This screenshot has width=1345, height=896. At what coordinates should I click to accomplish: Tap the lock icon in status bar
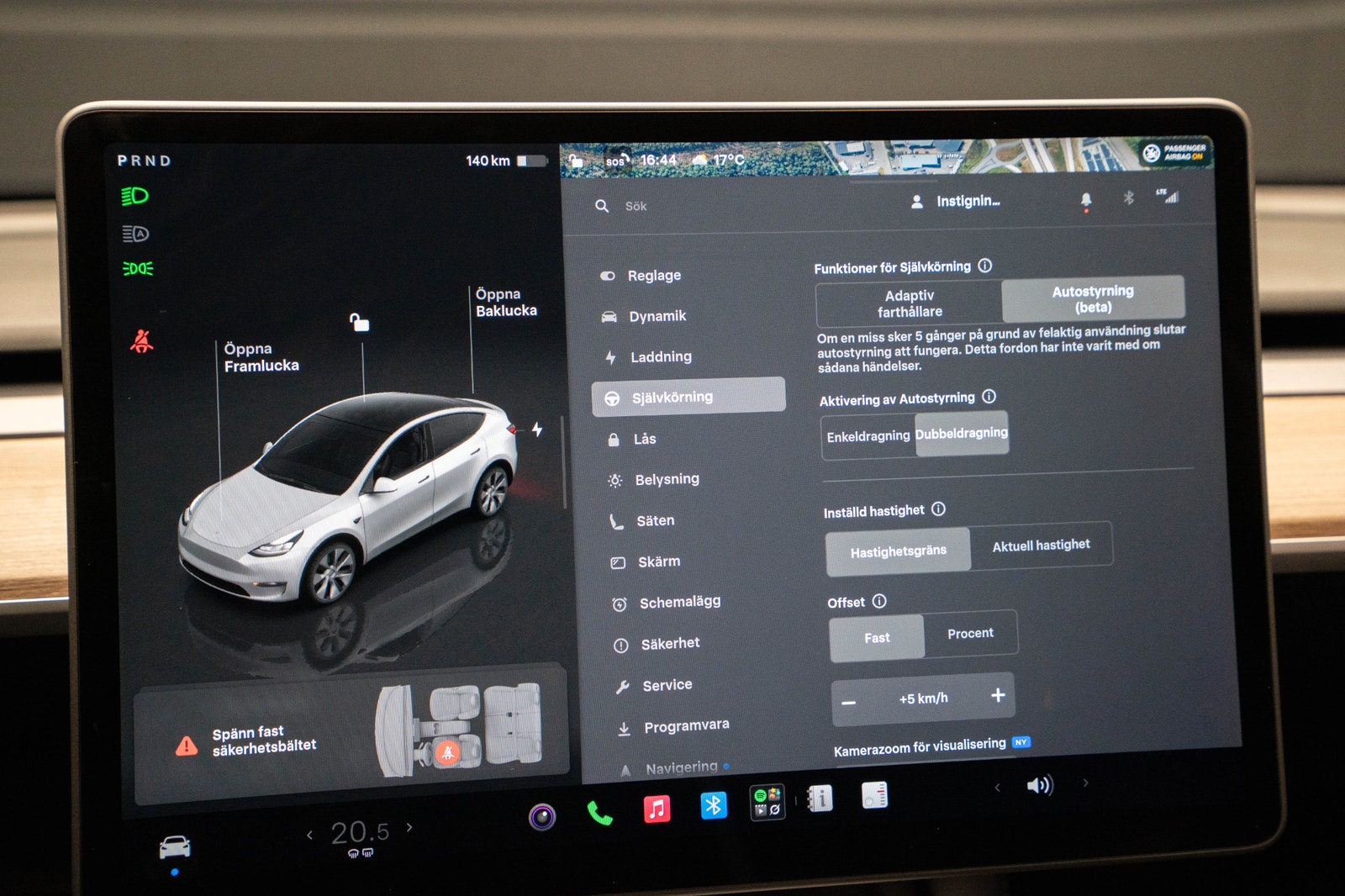[577, 160]
